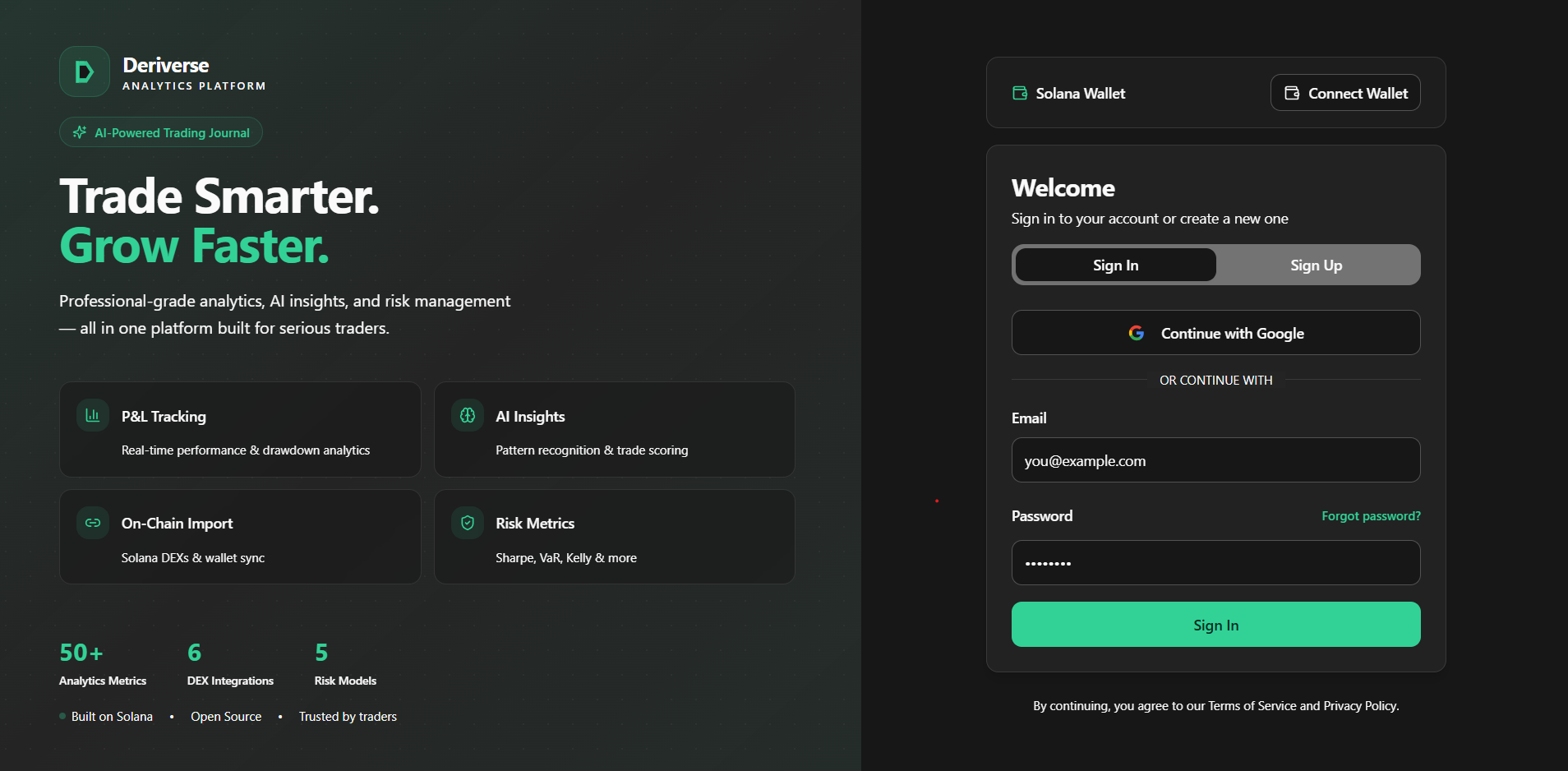Click the green Solana Wallet icon
Screen dimensions: 1568x771
point(1020,93)
